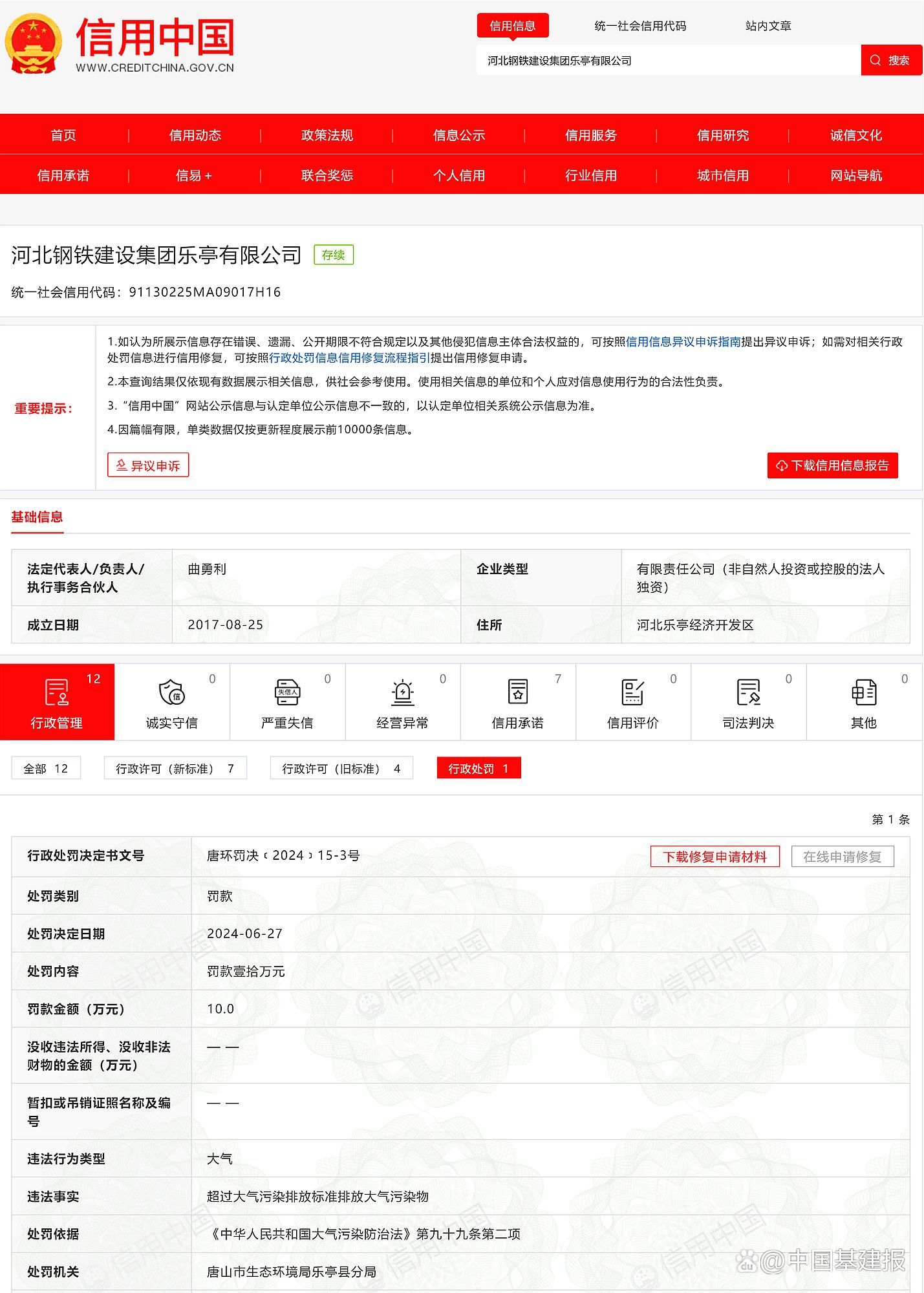Open the 信用信息异议申诉指南 link
This screenshot has height=1293, width=924.
[683, 341]
